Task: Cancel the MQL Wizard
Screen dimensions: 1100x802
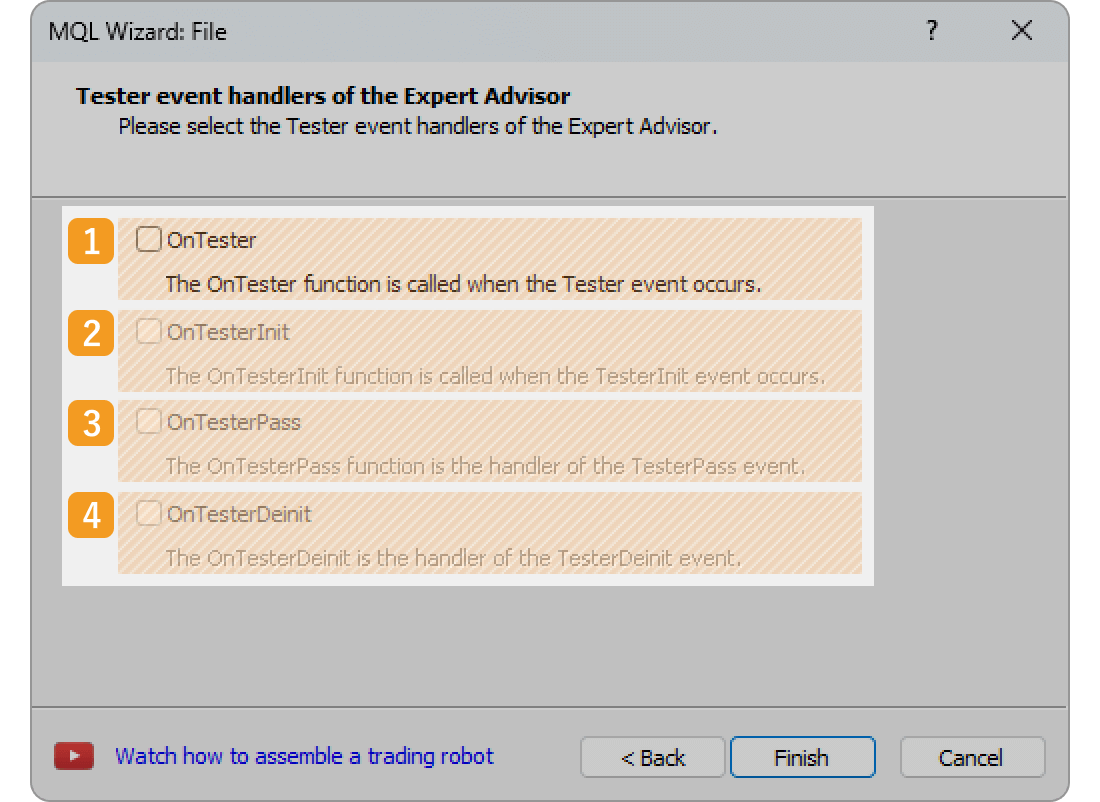Action: click(971, 758)
